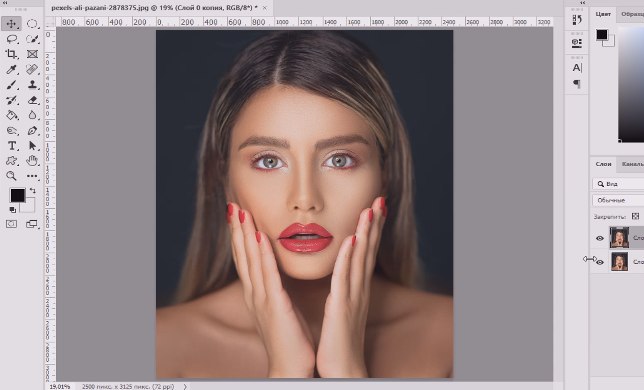Hide the bottom layer via eye icon
Viewport: 644px width, 390px height.
click(x=600, y=262)
